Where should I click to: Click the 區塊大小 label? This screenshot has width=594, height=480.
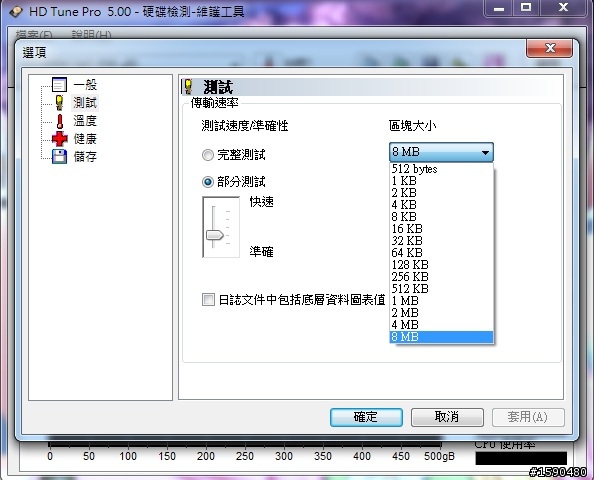pos(413,126)
